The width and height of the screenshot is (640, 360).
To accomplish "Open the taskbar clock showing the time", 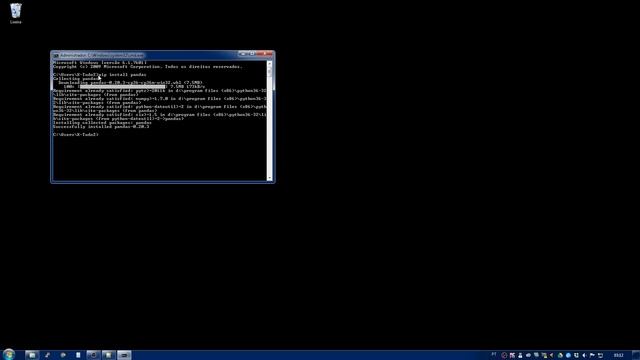I will pyautogui.click(x=618, y=355).
